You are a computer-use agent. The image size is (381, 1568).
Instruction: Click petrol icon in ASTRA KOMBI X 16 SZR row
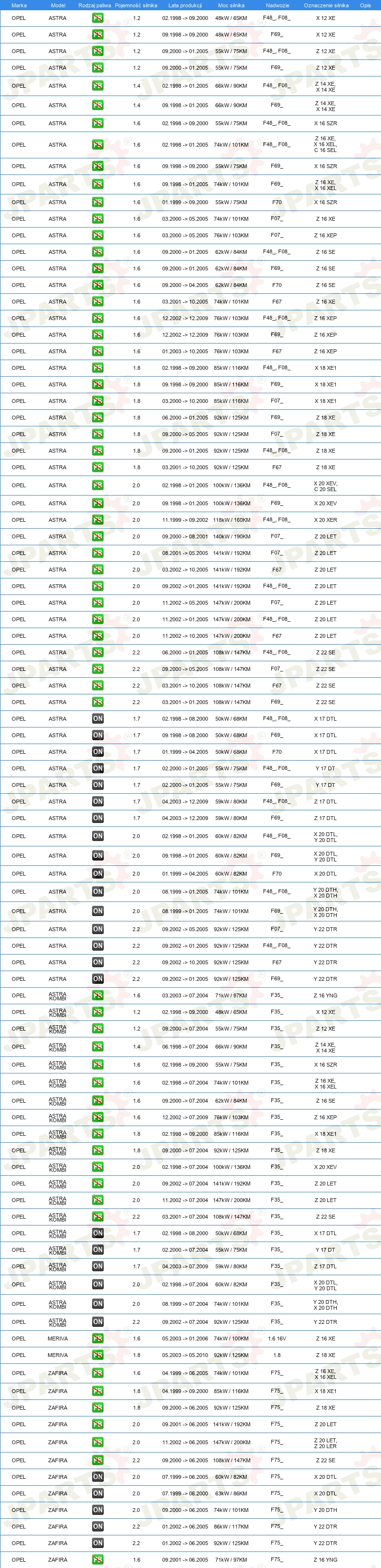97,1065
